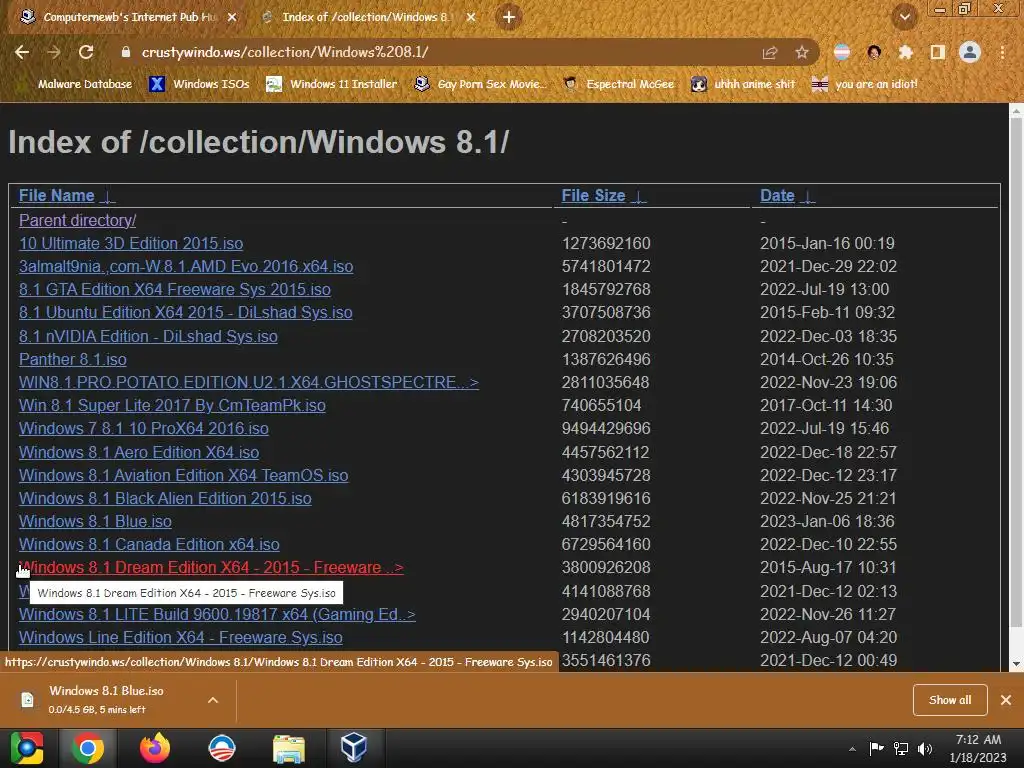Open the Windows ISOs bookmark
Image resolution: width=1024 pixels, height=768 pixels.
point(199,84)
